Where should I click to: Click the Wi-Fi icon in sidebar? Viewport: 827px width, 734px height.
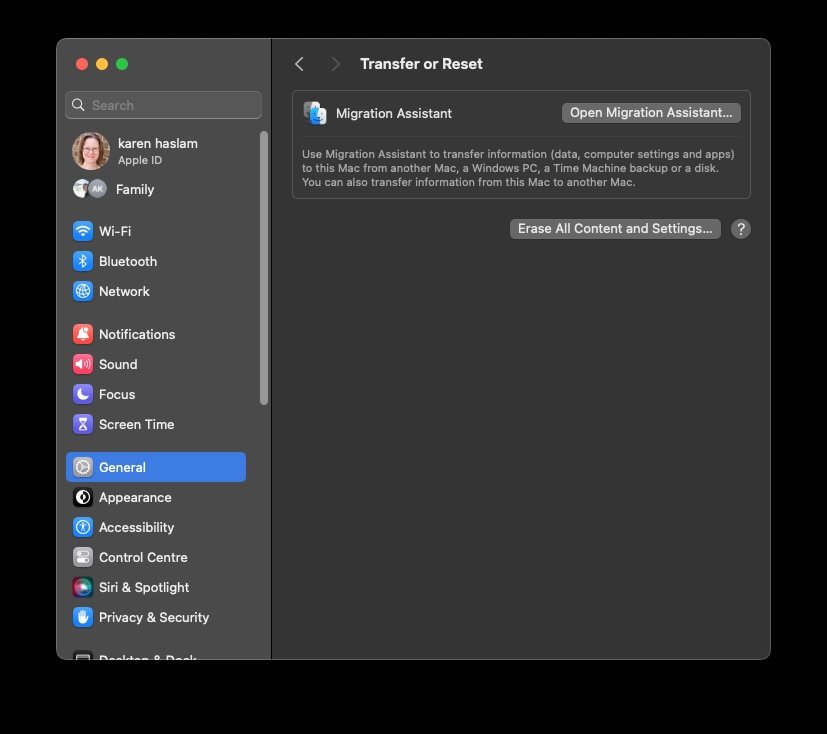[x=83, y=231]
